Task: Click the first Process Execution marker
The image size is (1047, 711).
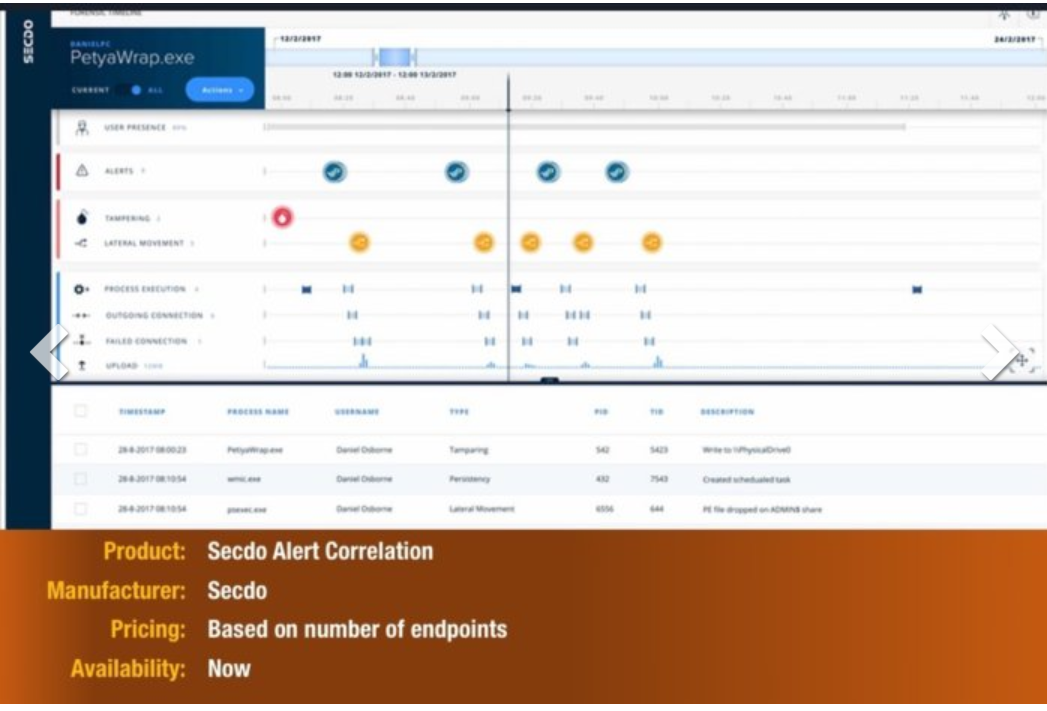Action: click(306, 289)
